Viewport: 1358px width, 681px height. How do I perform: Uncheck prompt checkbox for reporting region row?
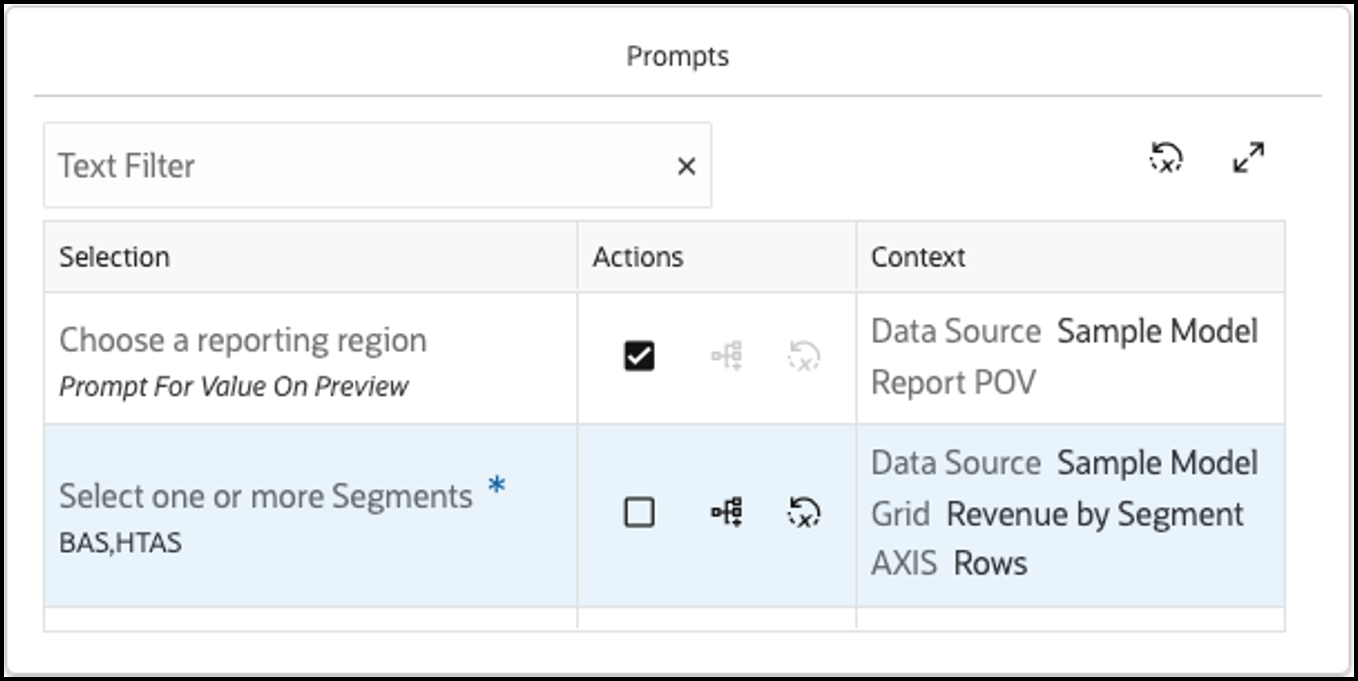(639, 356)
